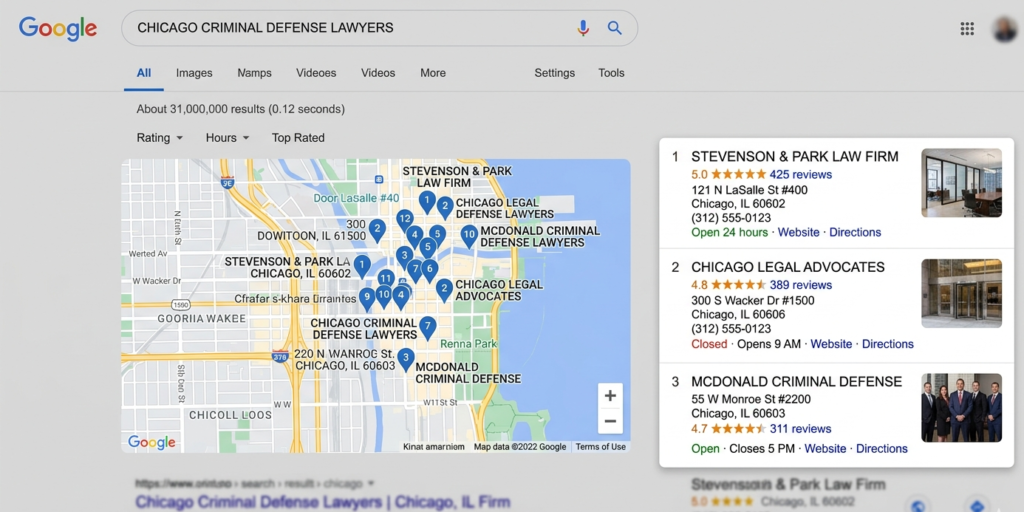Select map pin 10 beside McDonald Criminal Defense Lawyers
Screen dimensions: 1024x512
(469, 236)
